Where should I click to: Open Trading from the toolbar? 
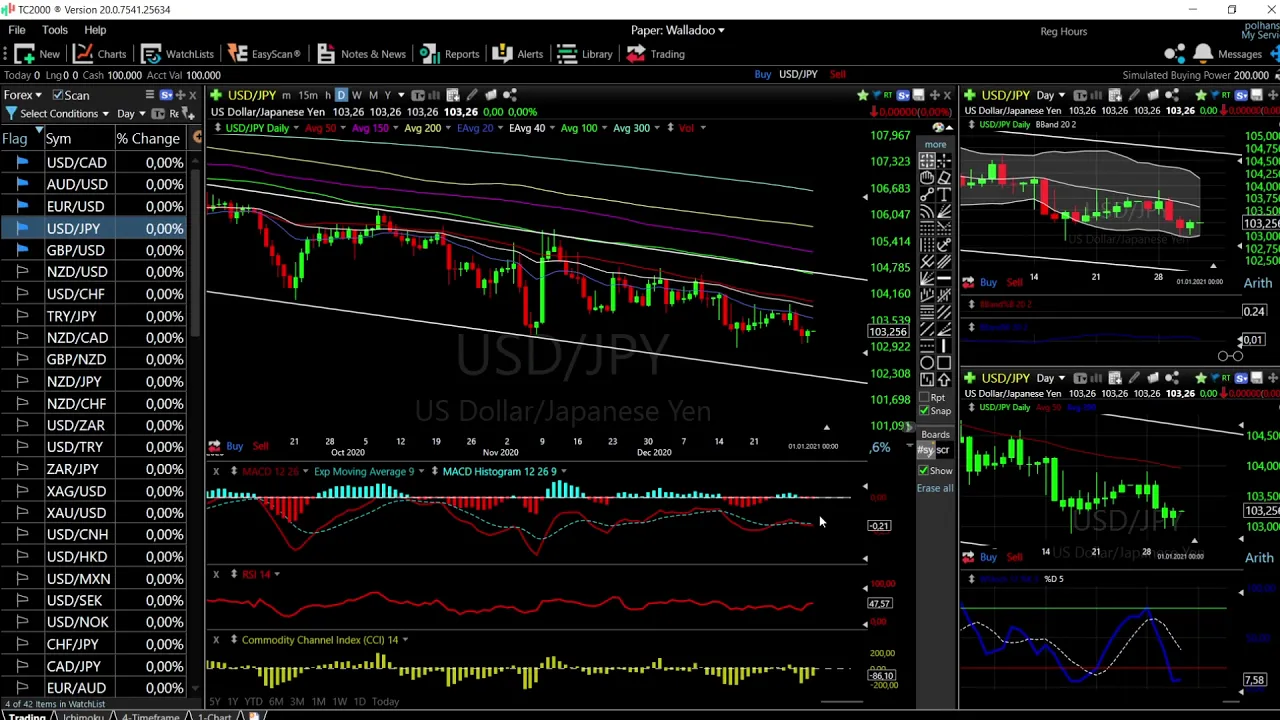click(x=656, y=54)
